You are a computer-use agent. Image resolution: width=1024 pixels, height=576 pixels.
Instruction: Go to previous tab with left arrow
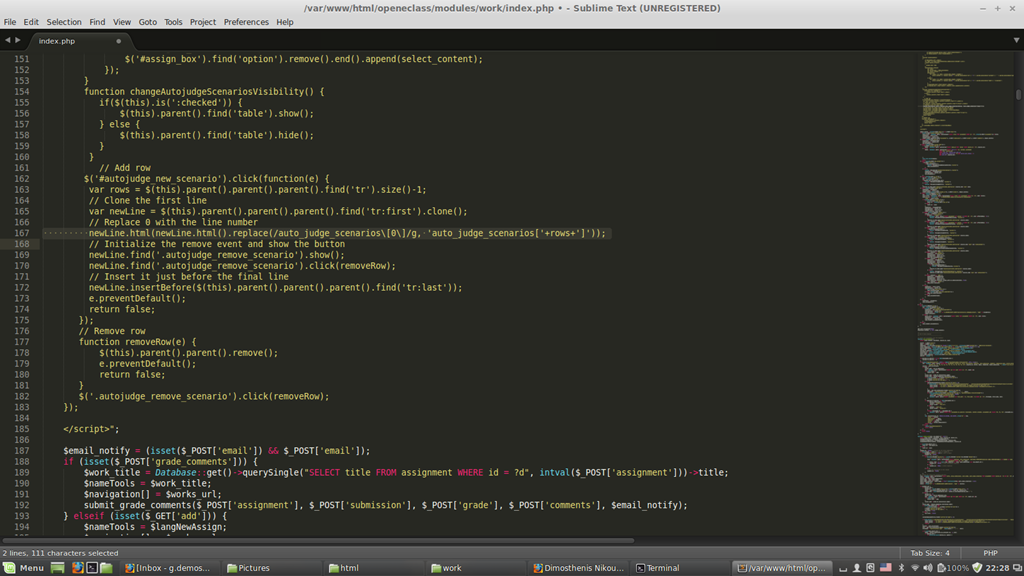8,40
